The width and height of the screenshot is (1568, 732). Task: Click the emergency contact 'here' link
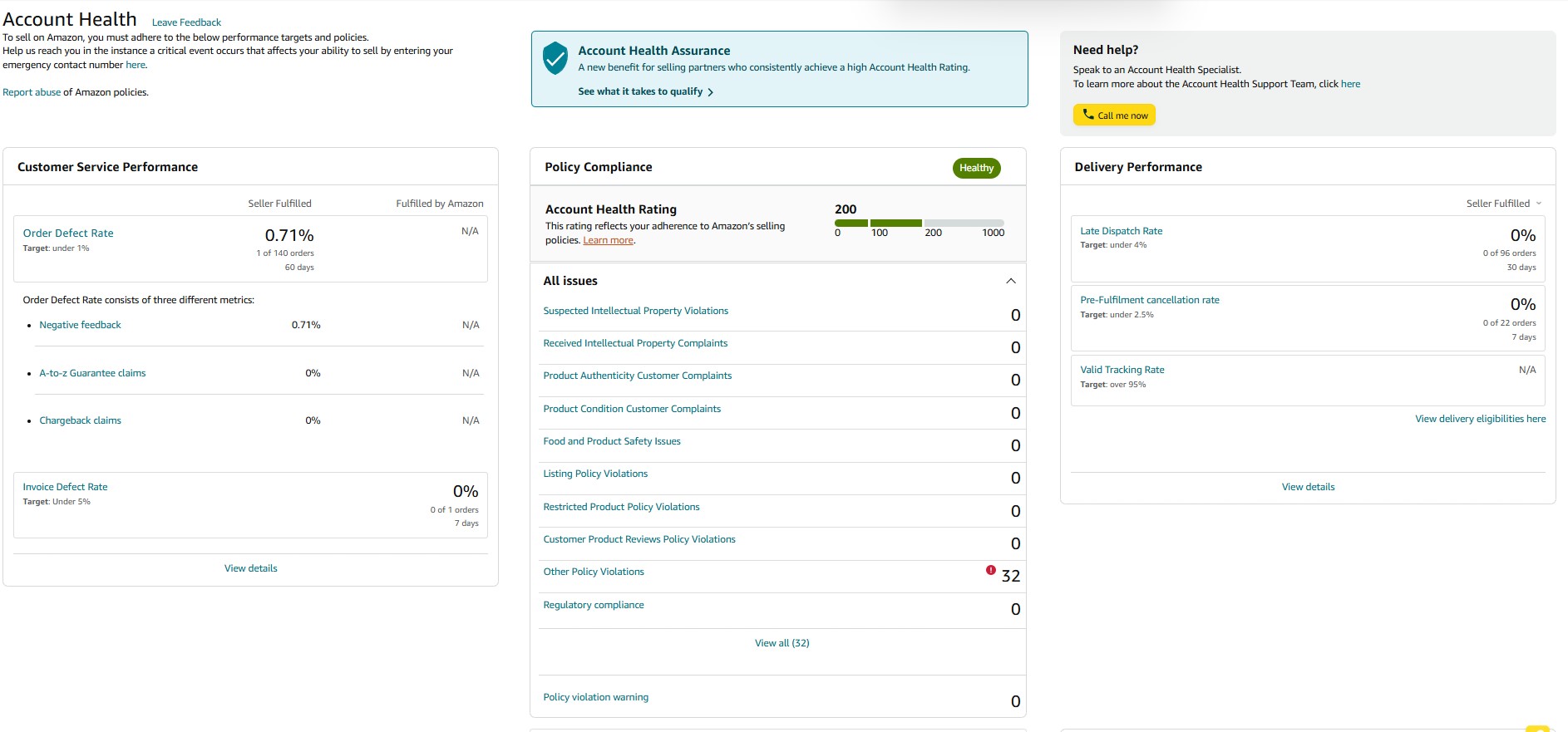(136, 65)
